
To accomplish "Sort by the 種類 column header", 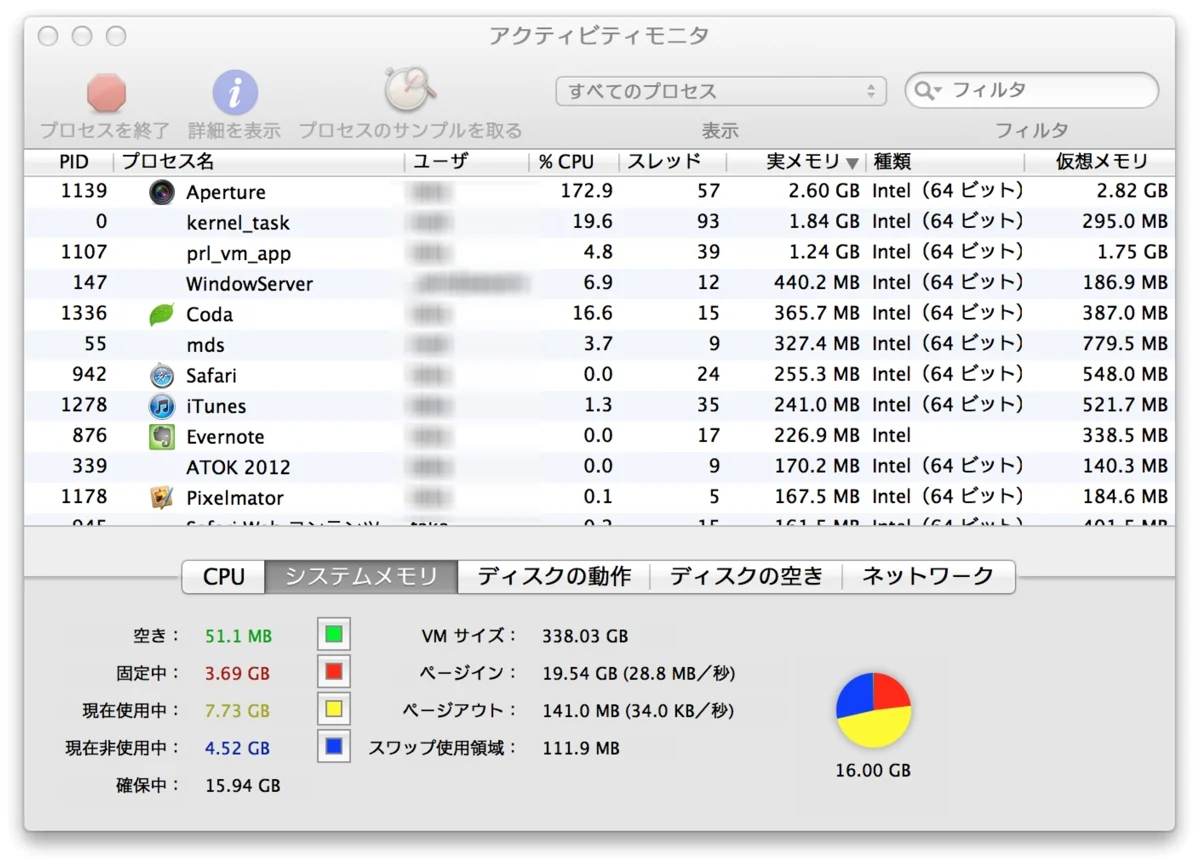I will 946,162.
